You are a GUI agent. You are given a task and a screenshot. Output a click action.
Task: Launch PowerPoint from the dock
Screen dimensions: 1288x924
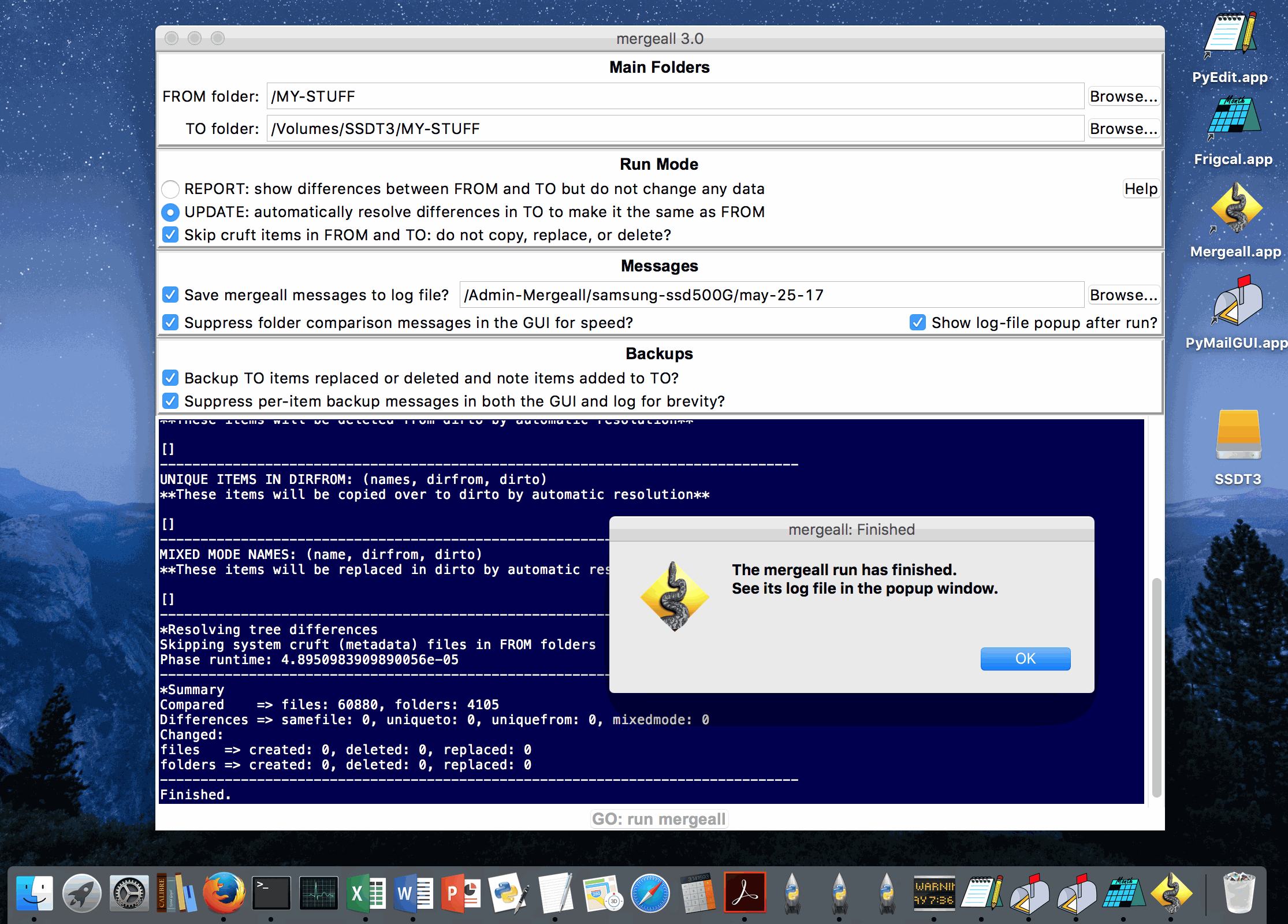460,893
